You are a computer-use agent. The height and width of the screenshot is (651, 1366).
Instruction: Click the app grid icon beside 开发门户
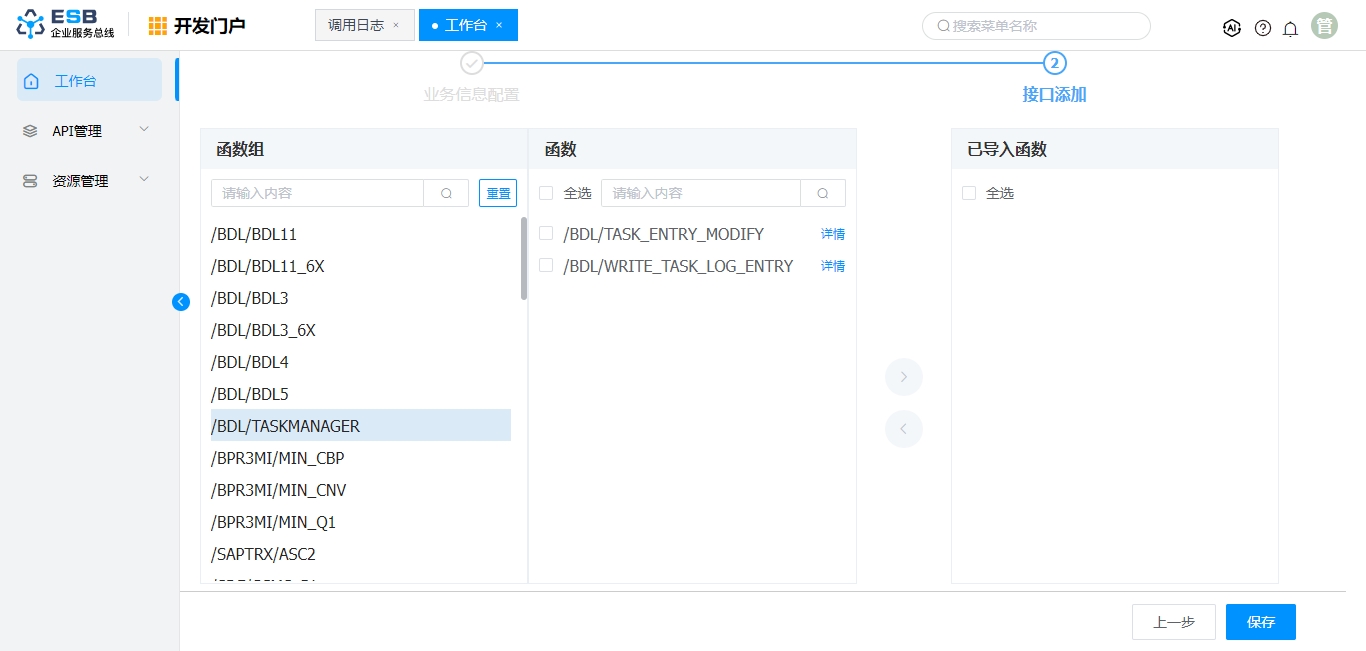158,26
